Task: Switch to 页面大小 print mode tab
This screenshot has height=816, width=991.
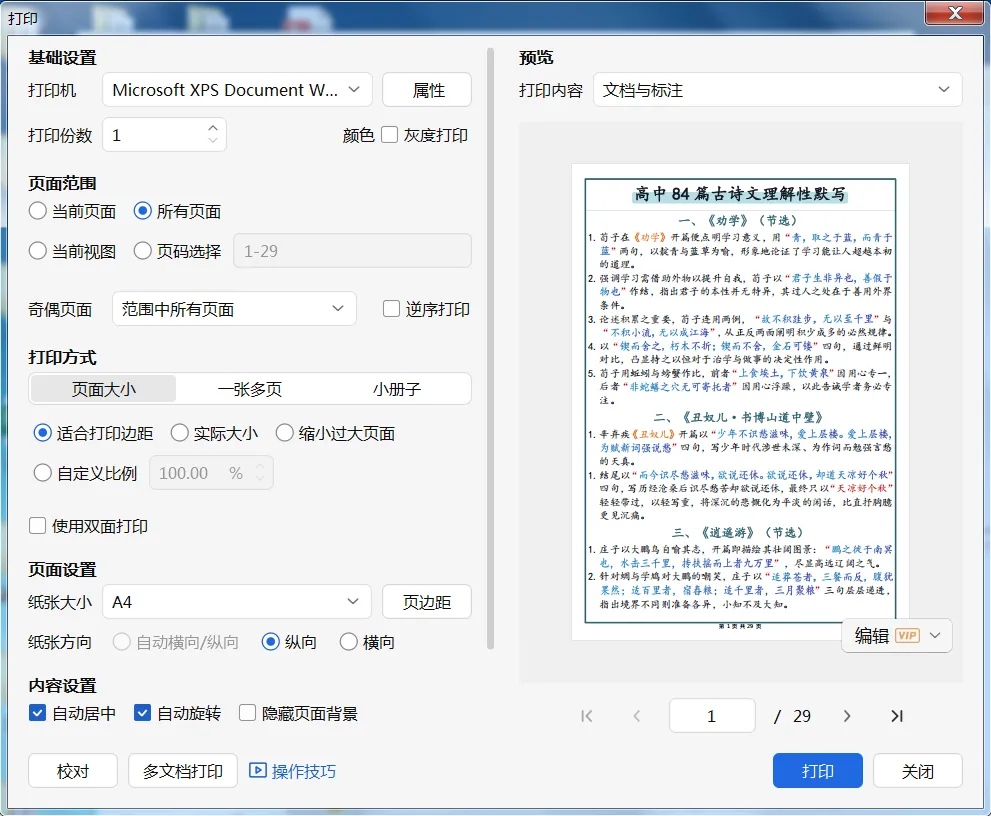Action: pos(104,389)
